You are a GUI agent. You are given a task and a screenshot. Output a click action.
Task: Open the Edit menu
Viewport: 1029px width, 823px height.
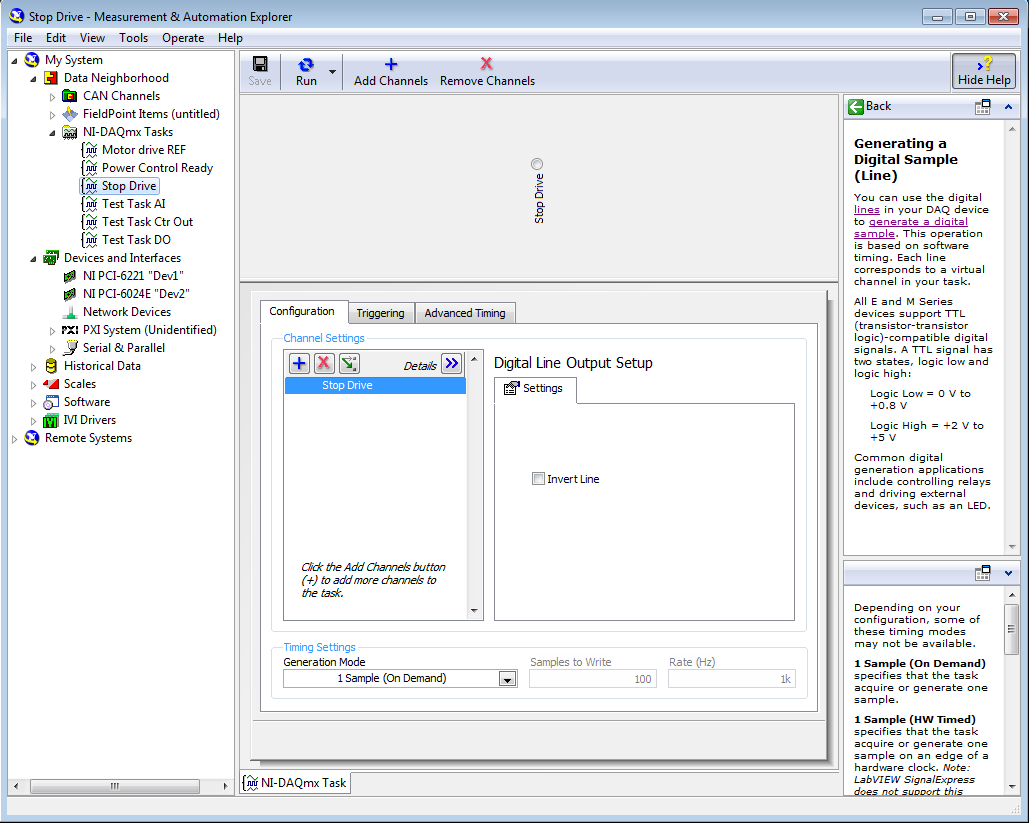(x=56, y=38)
